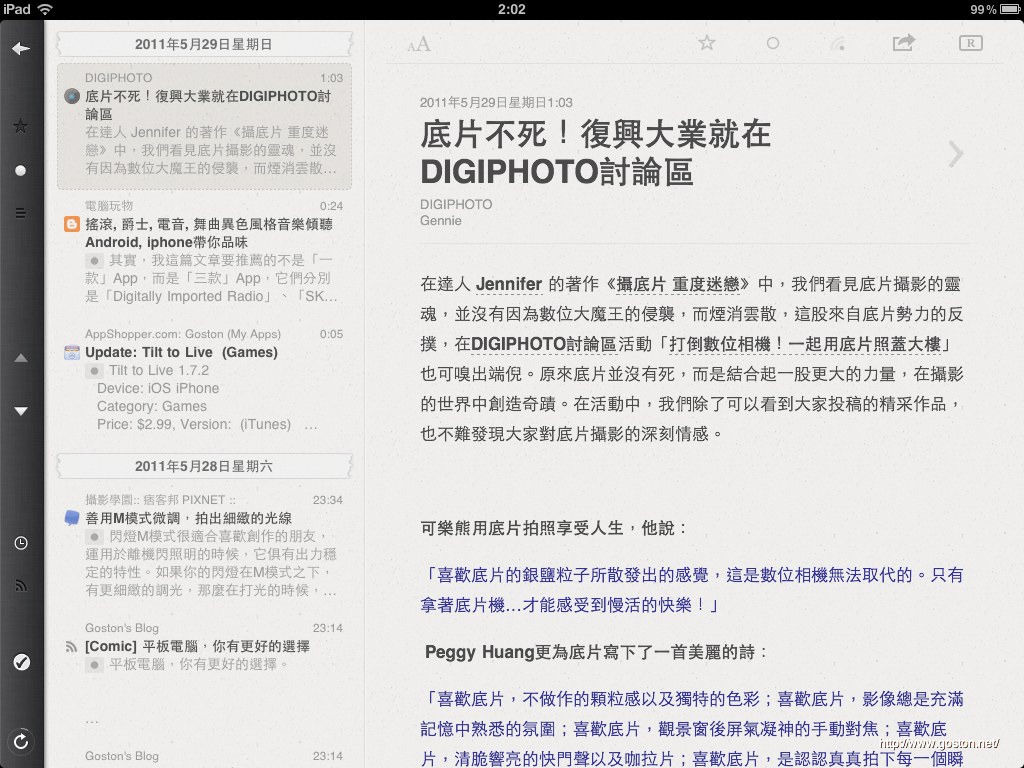Show unread items via the sidebar dot
1024x768 pixels.
pyautogui.click(x=21, y=170)
